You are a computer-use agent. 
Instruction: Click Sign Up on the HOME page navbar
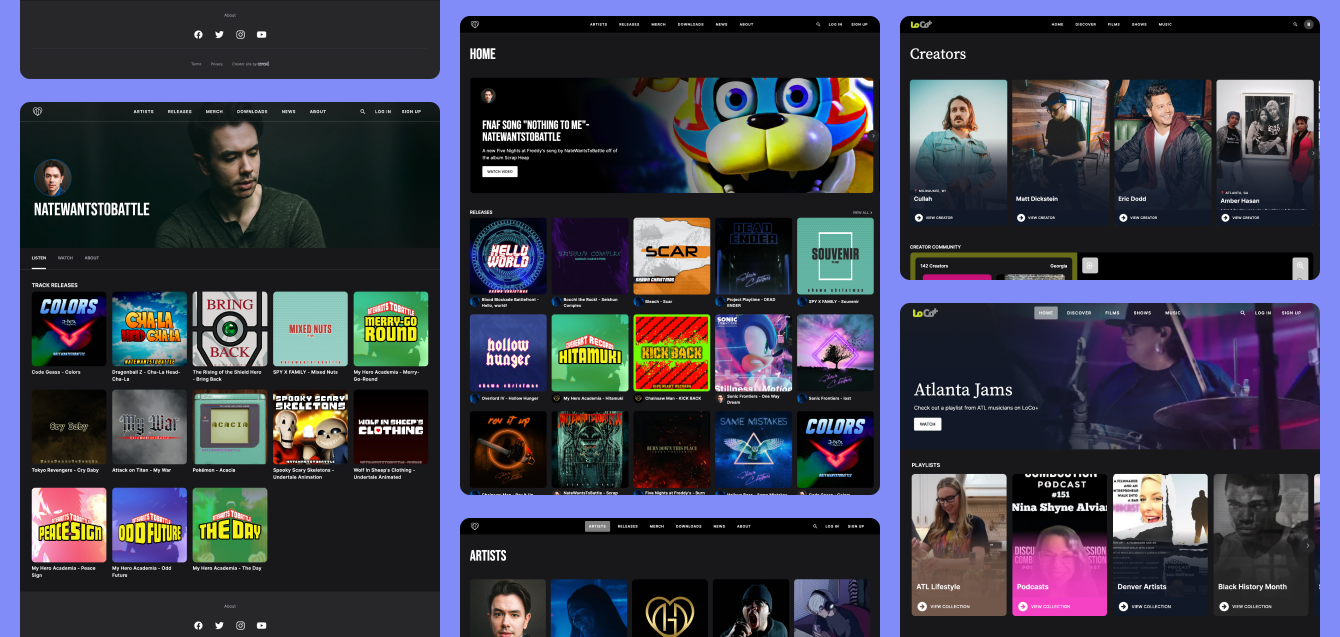(859, 24)
